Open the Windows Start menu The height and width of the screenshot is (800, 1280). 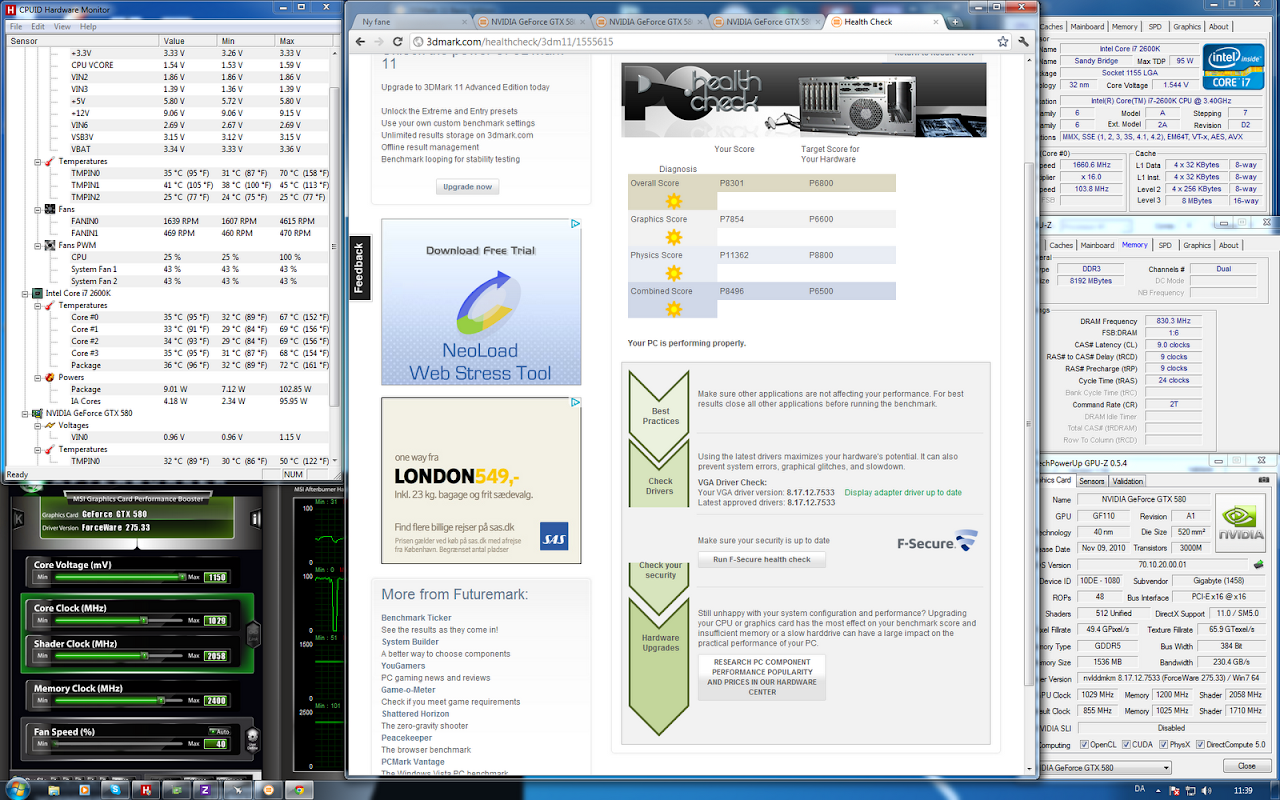pyautogui.click(x=17, y=789)
